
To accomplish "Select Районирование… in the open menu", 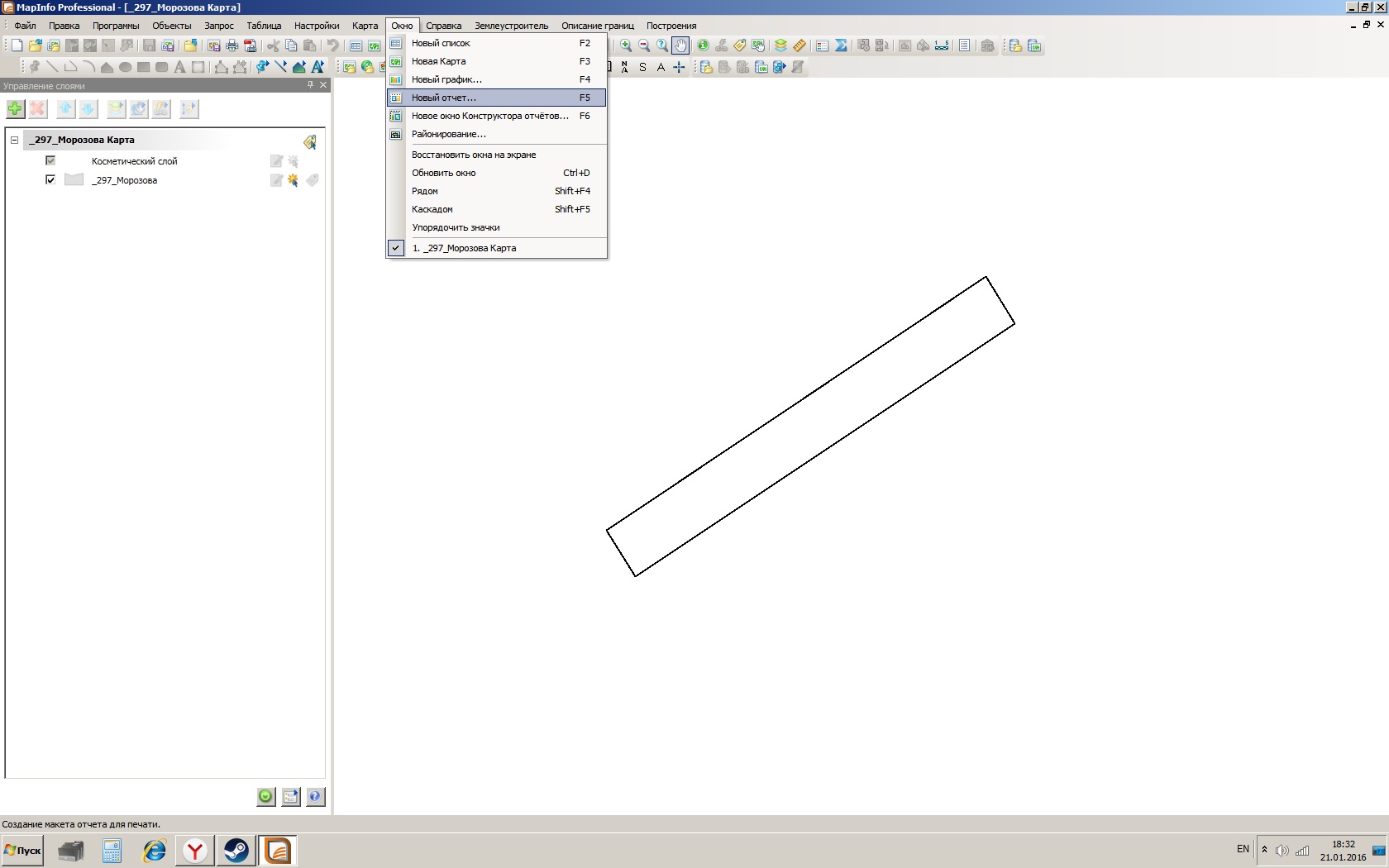I will [x=449, y=134].
